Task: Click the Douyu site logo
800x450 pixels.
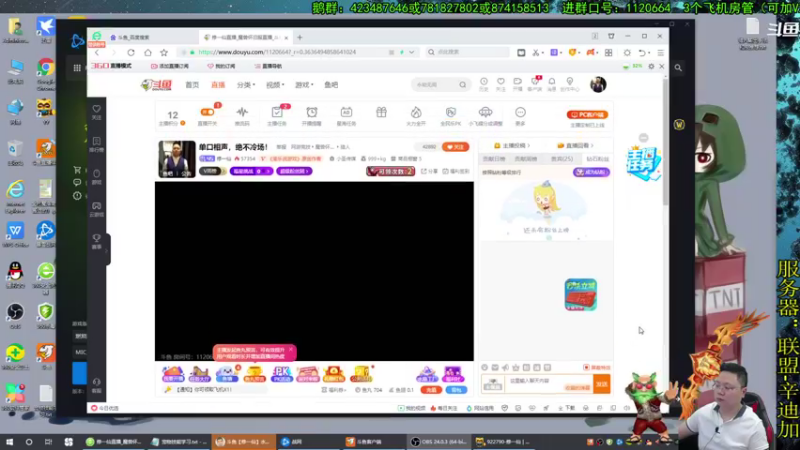Action: tap(157, 85)
